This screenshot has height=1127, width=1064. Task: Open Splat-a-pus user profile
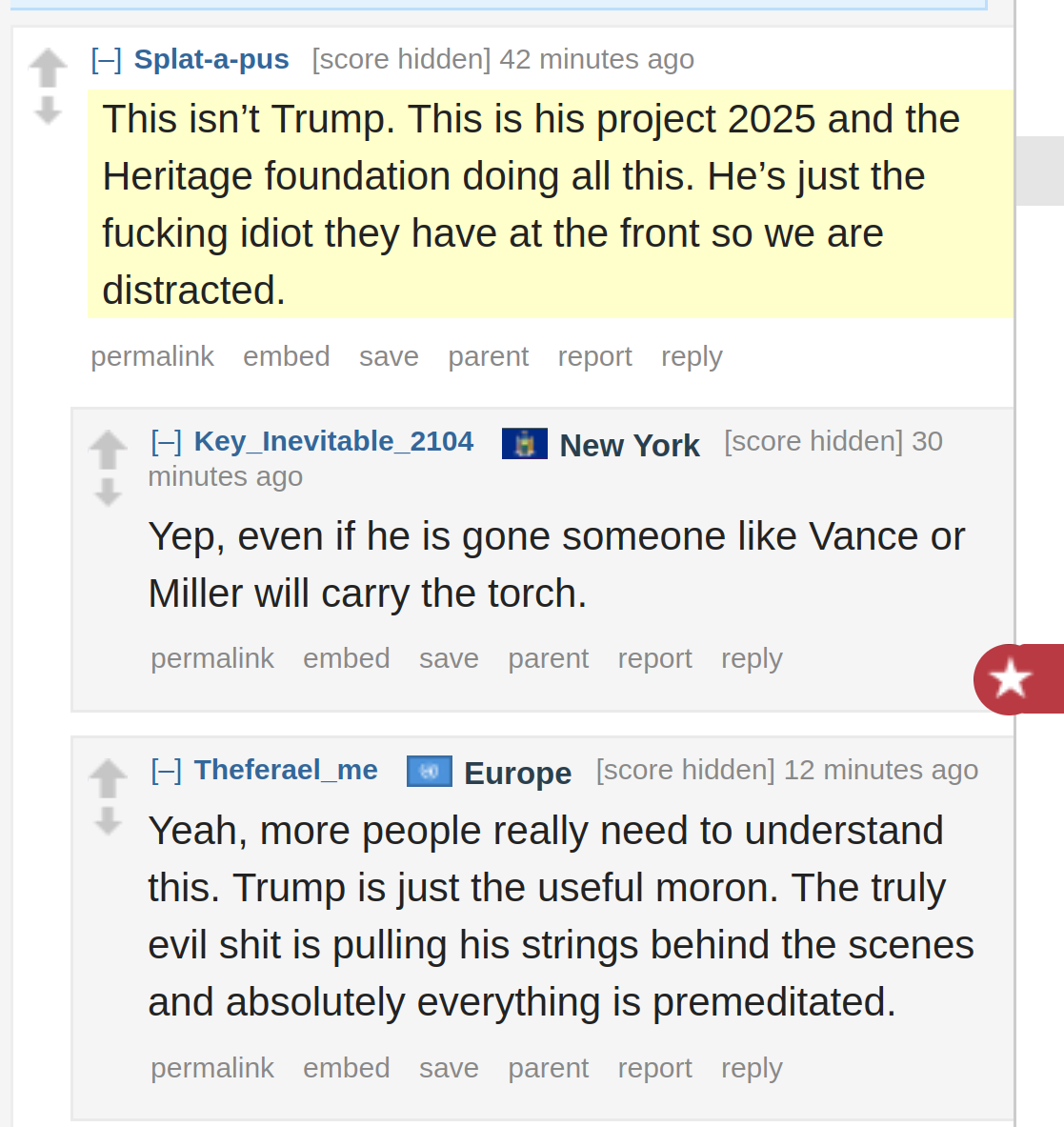pos(211,60)
